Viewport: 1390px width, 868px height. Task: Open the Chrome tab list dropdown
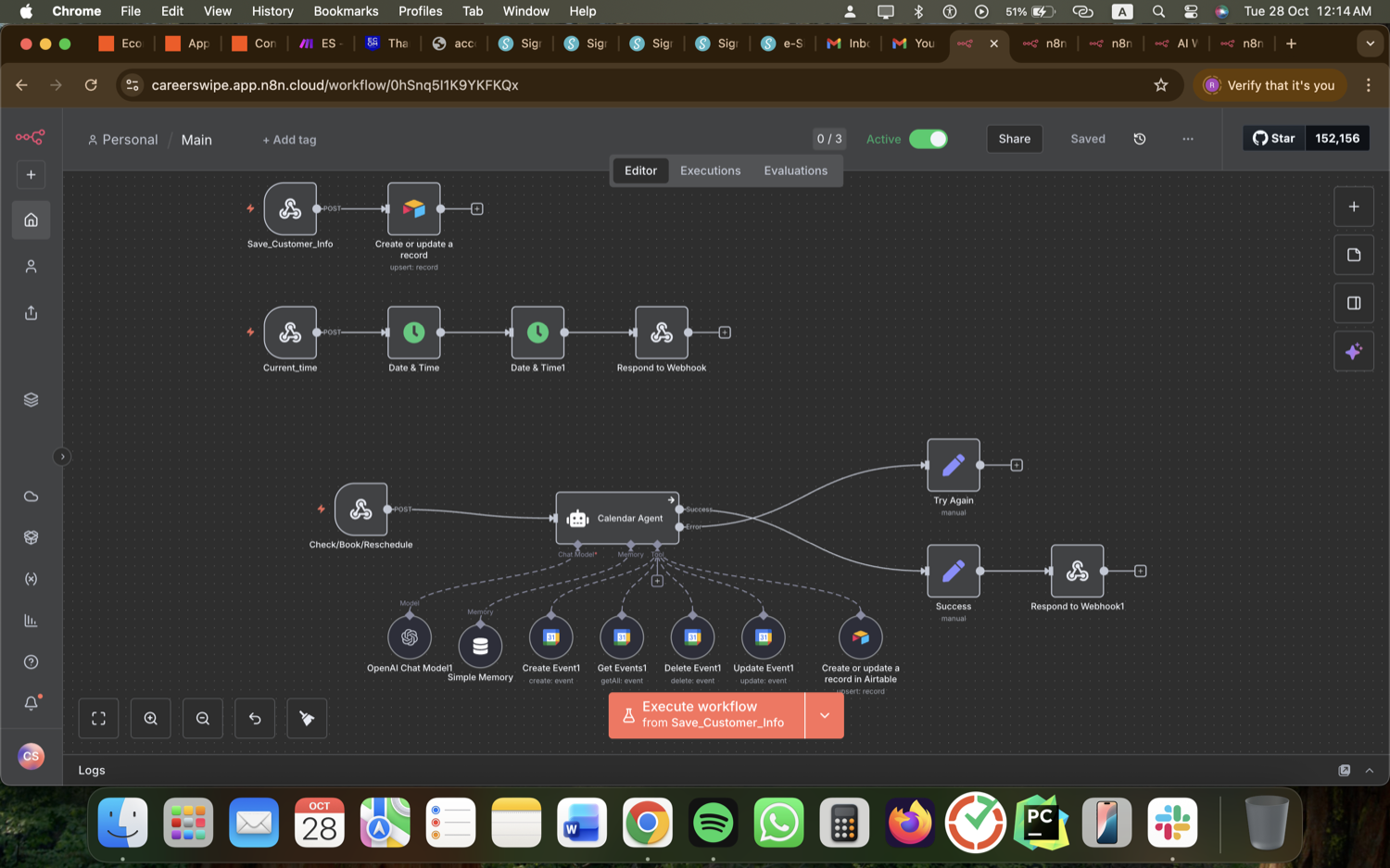tap(1370, 44)
